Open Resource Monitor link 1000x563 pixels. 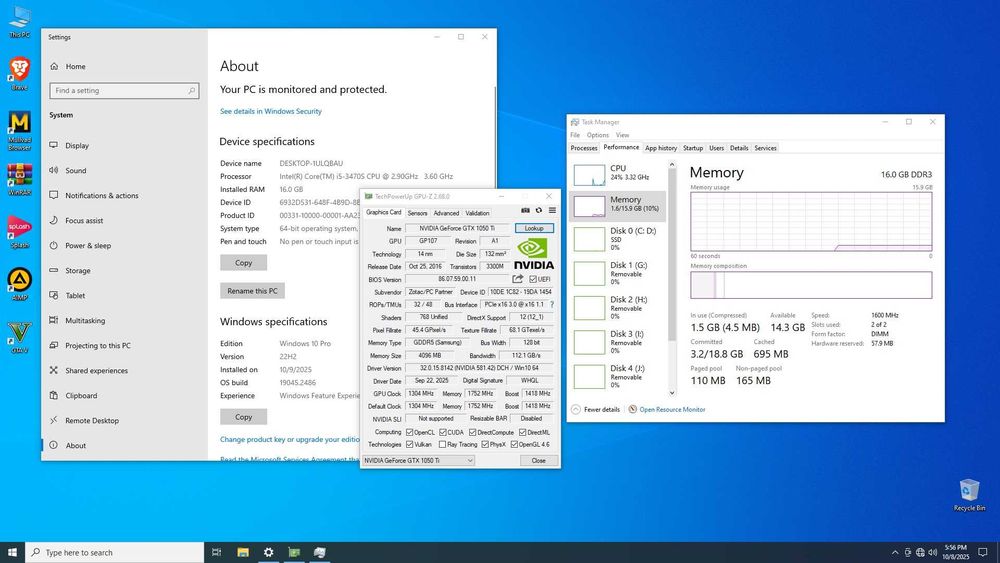pos(672,409)
